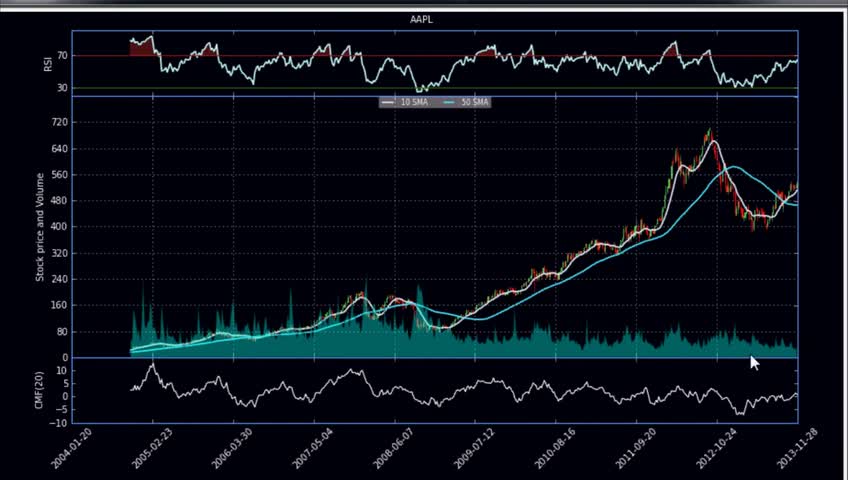Screen dimensions: 848x480
Task: Click the 560 price tick label
Action: (x=60, y=175)
